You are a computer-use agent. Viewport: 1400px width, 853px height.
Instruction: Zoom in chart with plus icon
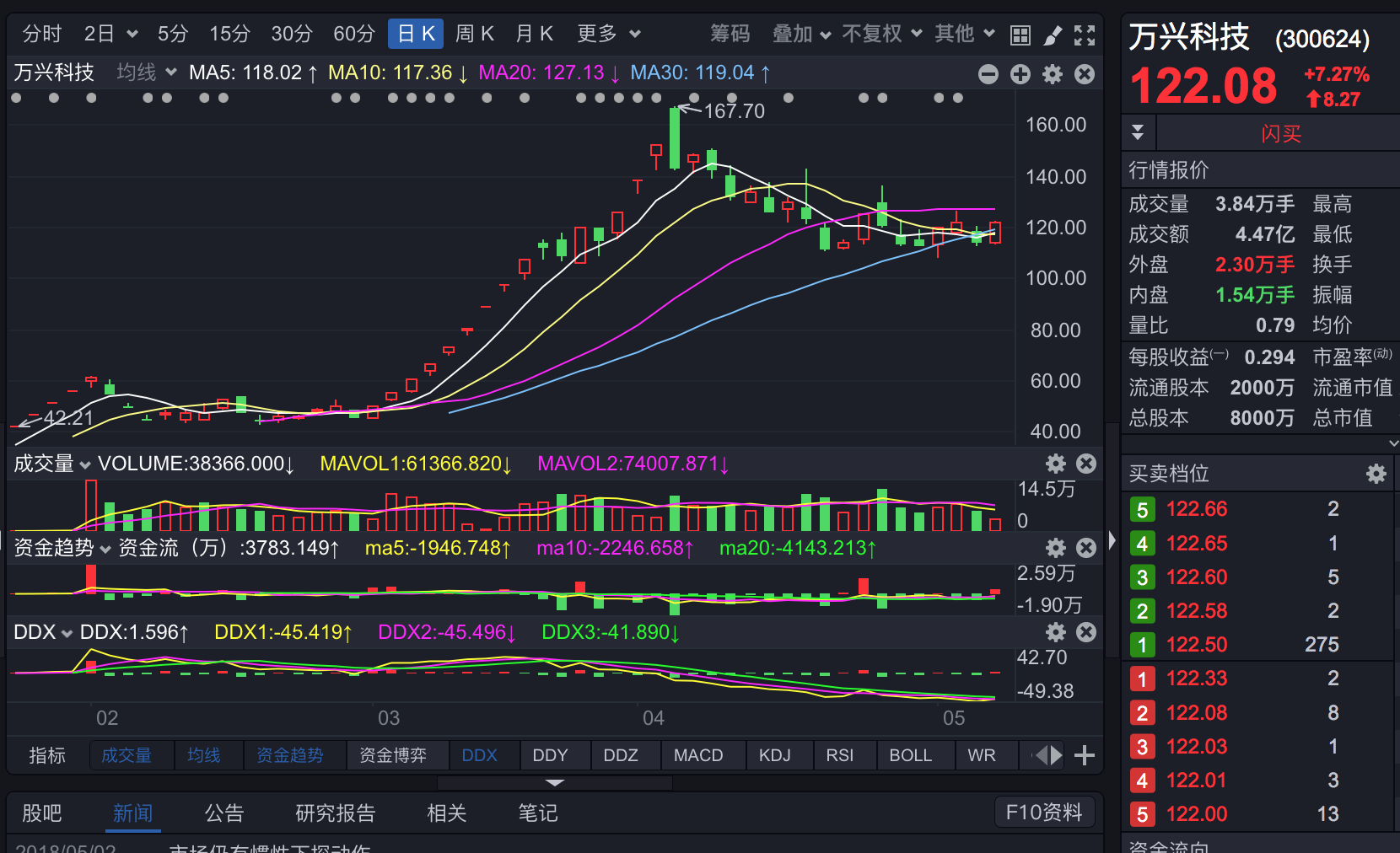pos(1020,74)
